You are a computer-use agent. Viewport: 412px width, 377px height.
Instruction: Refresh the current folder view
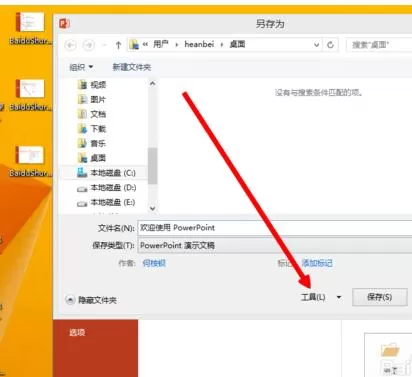pyautogui.click(x=330, y=45)
